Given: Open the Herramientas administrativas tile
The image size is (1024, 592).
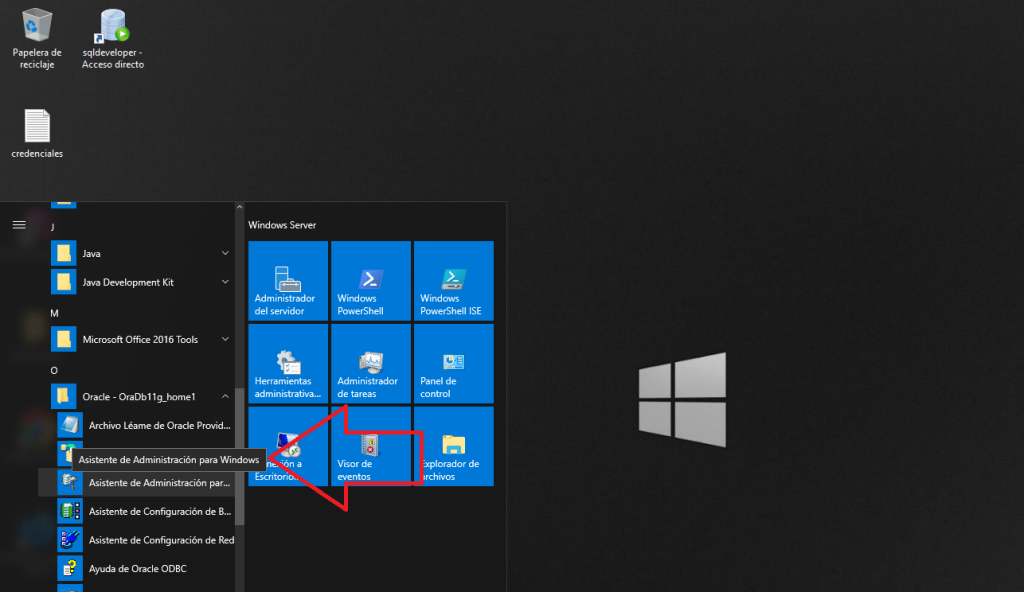Looking at the screenshot, I should pos(288,364).
